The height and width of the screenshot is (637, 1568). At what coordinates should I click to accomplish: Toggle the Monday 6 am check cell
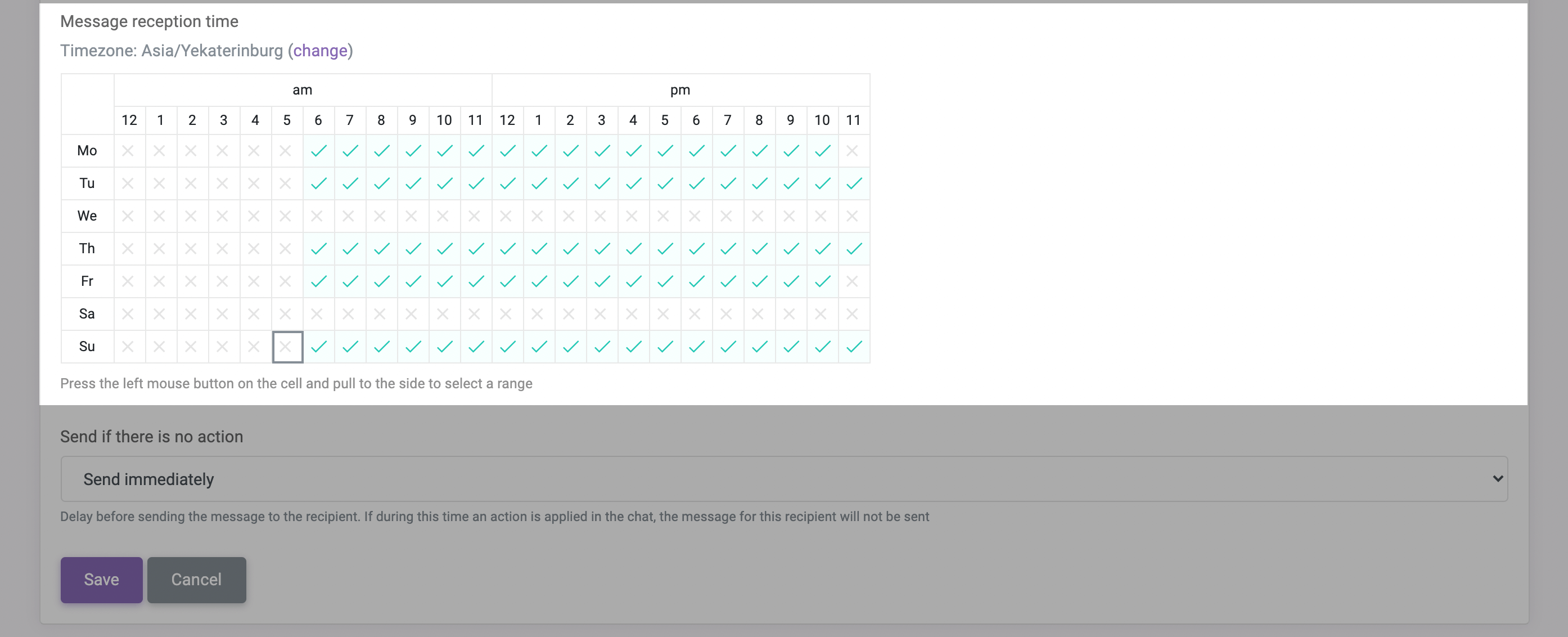click(318, 150)
